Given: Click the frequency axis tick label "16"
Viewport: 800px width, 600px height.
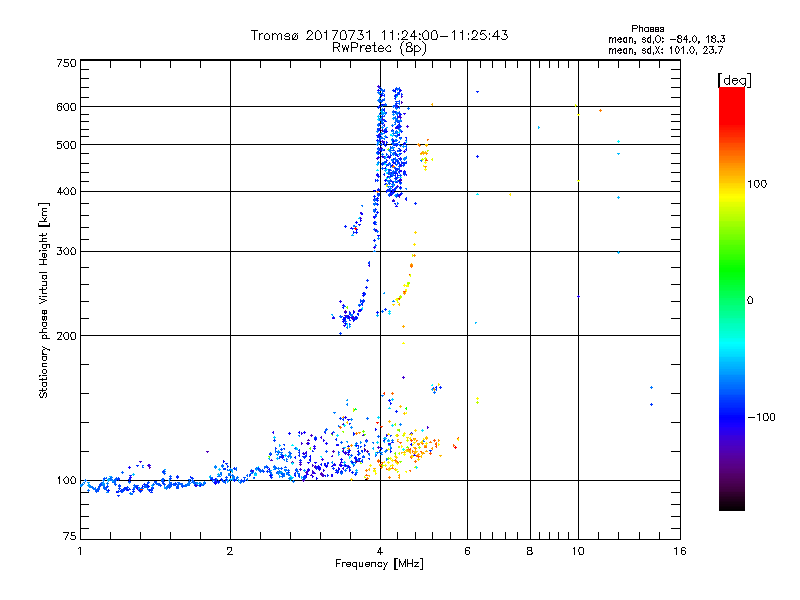Looking at the screenshot, I should [680, 551].
